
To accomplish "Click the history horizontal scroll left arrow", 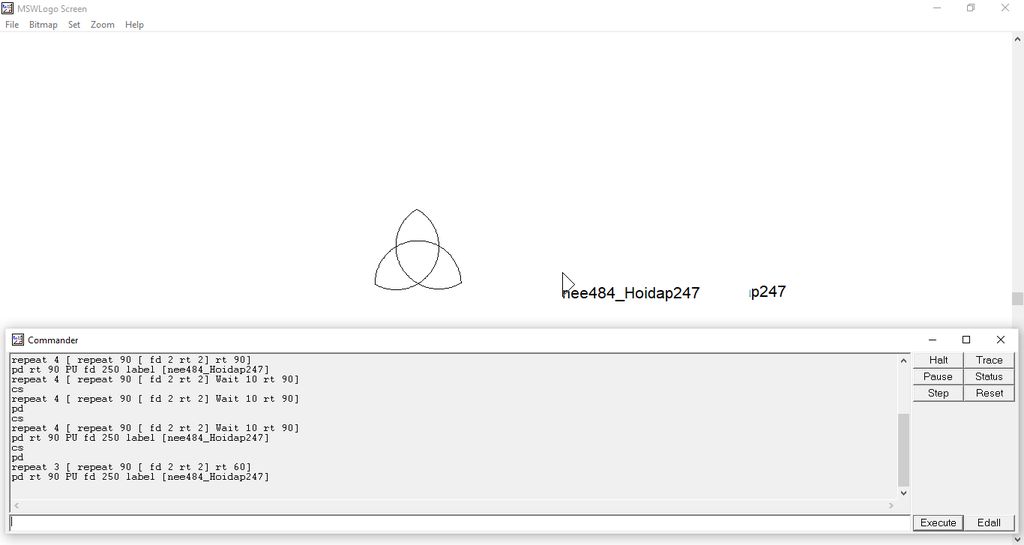I will coord(16,506).
